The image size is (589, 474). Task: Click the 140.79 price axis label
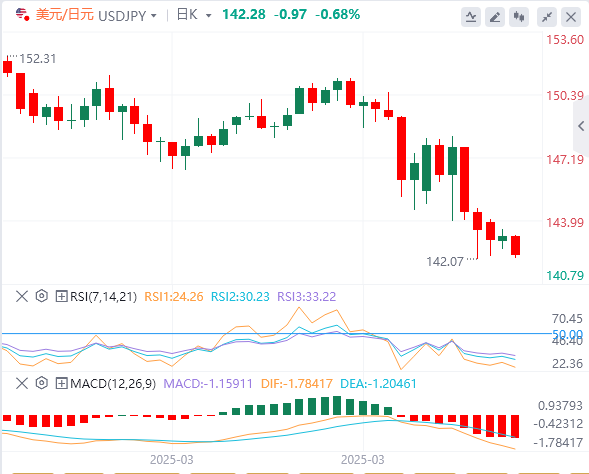click(565, 276)
